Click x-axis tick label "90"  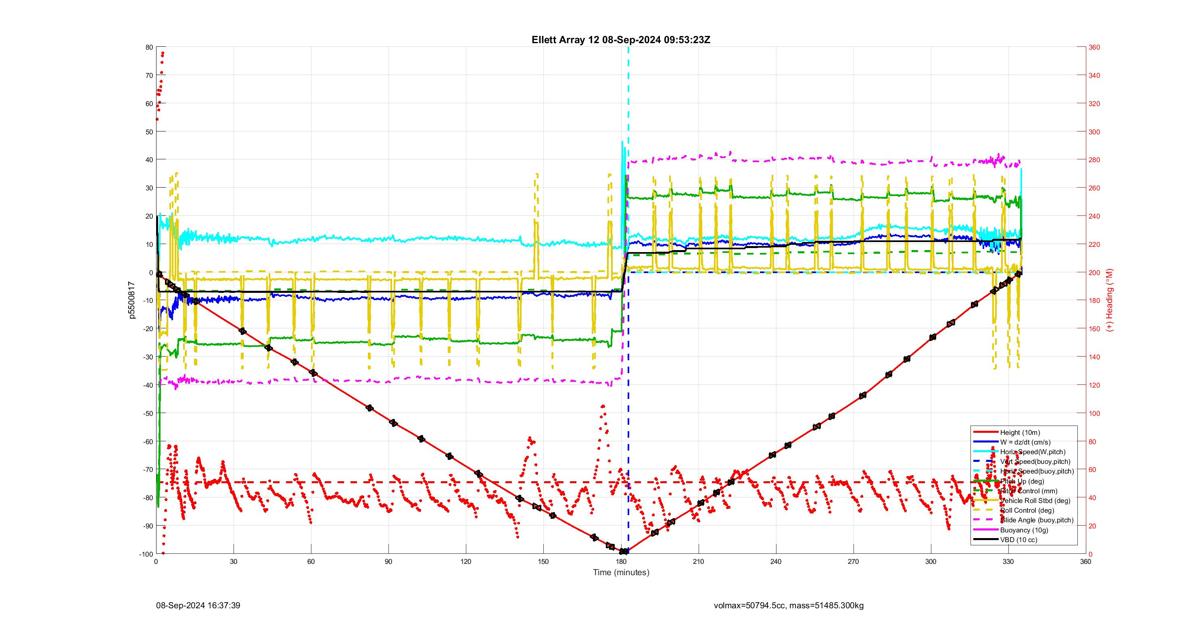[x=388, y=562]
